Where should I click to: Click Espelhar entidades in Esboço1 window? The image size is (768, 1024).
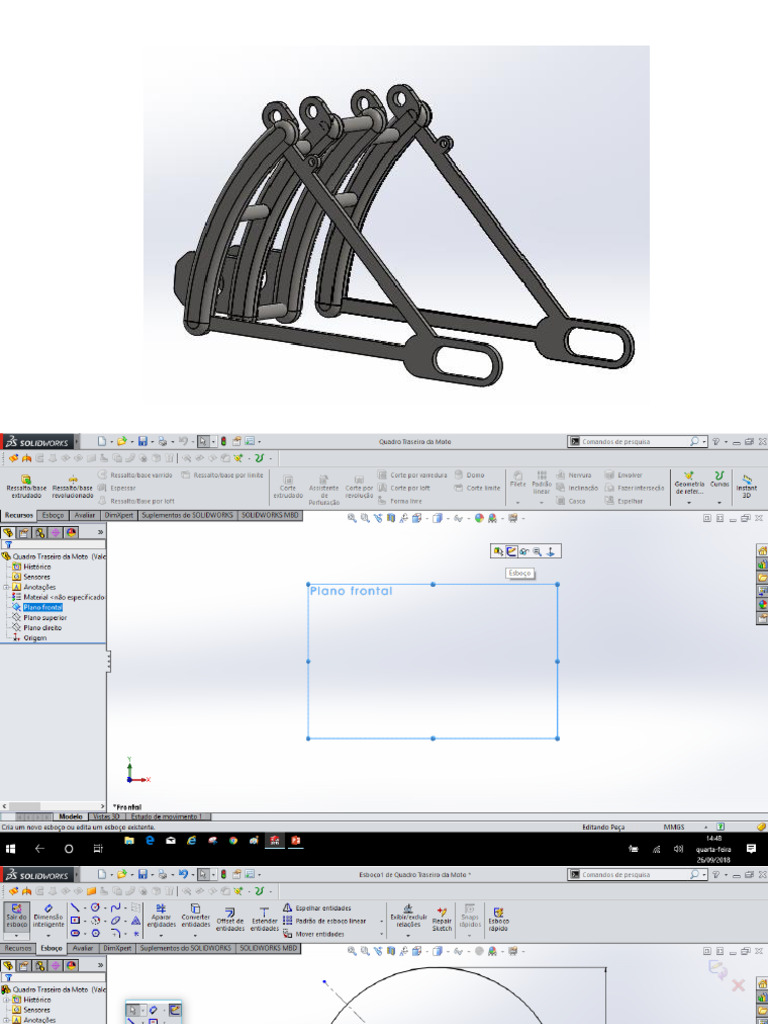317,908
